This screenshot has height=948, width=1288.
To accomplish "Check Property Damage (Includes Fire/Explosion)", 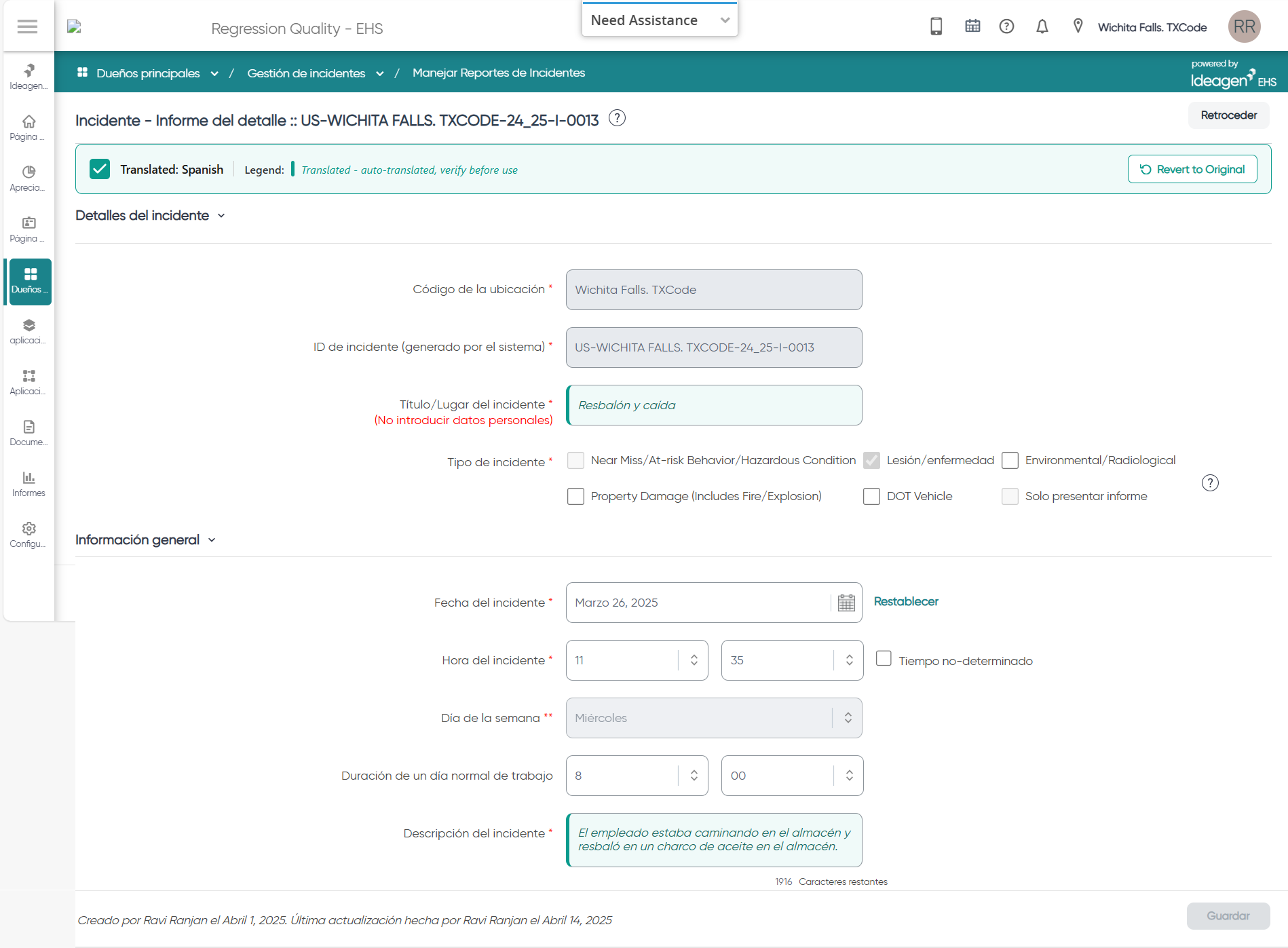I will tap(575, 496).
